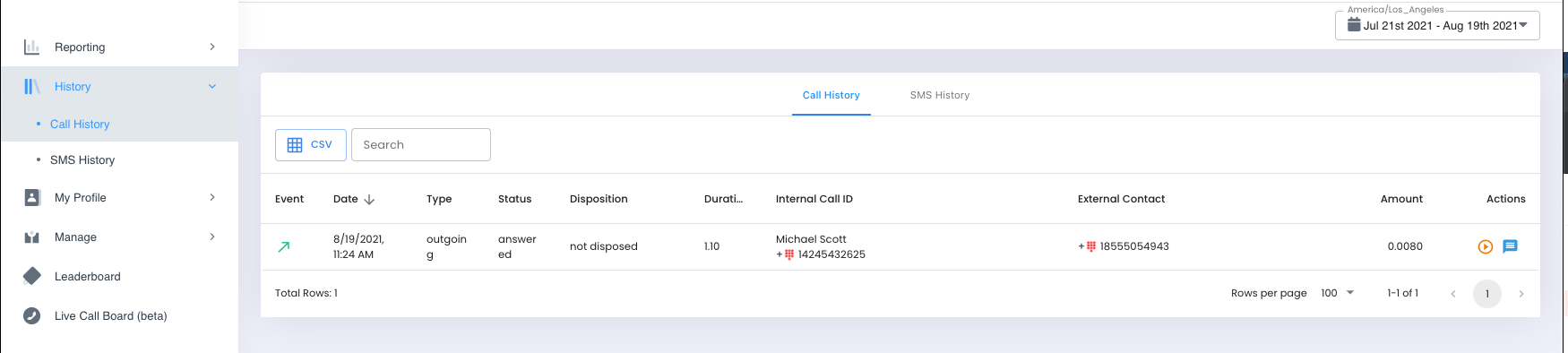The width and height of the screenshot is (1568, 353).
Task: Open the Reporting bar chart icon
Action: point(31,47)
